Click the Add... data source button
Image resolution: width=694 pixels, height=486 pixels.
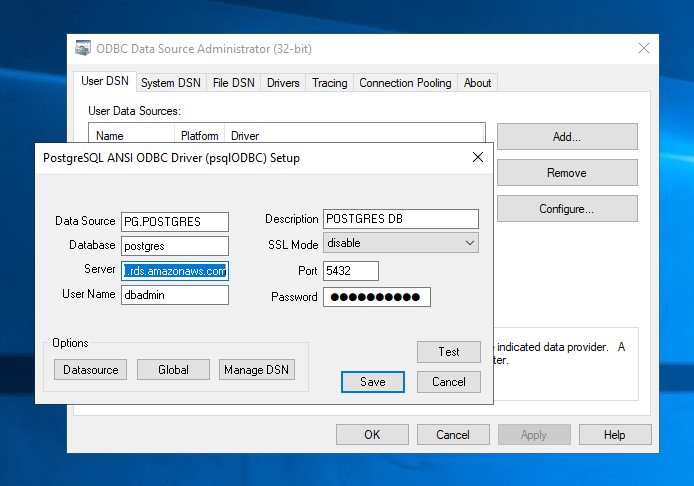pyautogui.click(x=566, y=137)
